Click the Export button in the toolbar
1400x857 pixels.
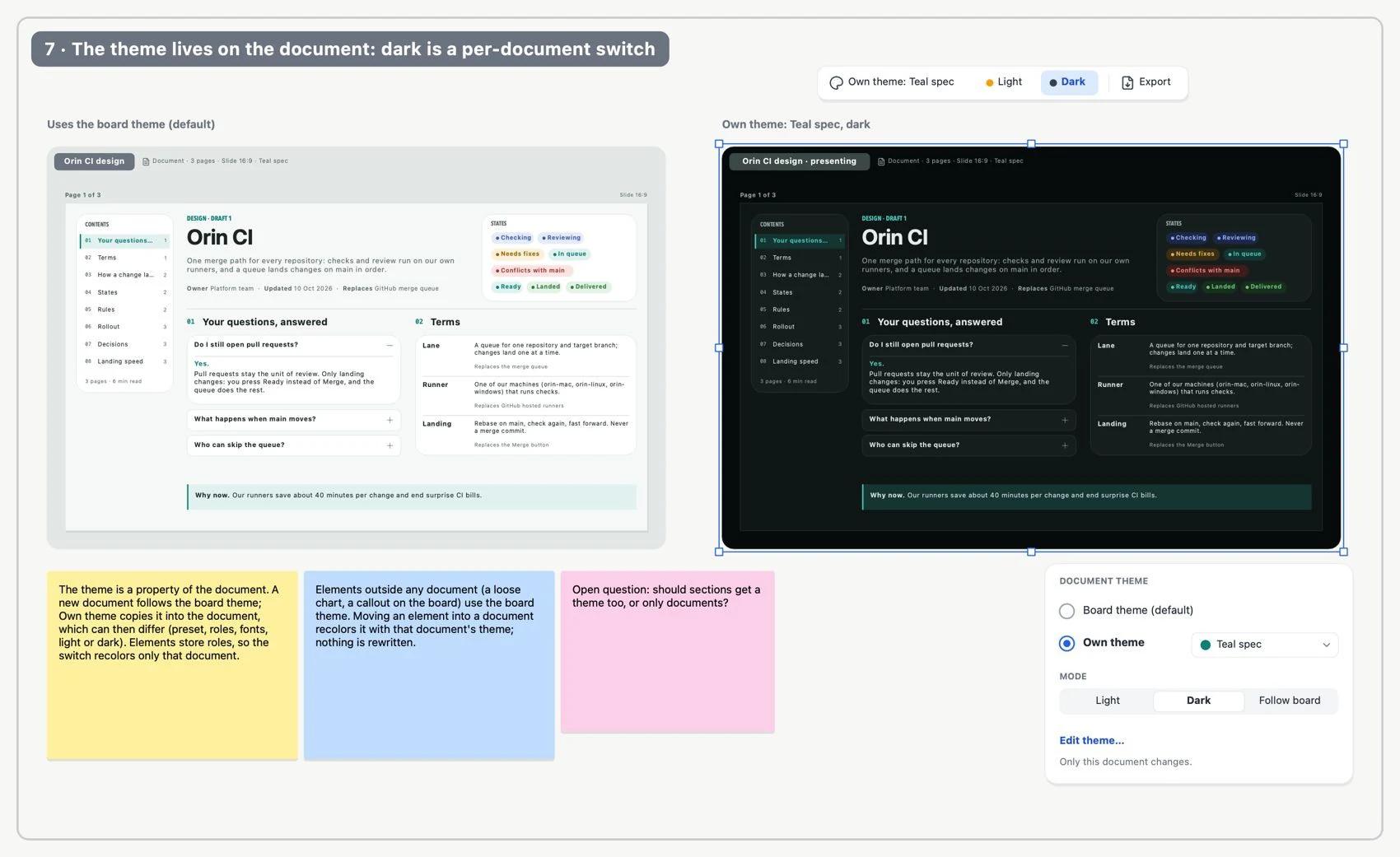(1146, 82)
